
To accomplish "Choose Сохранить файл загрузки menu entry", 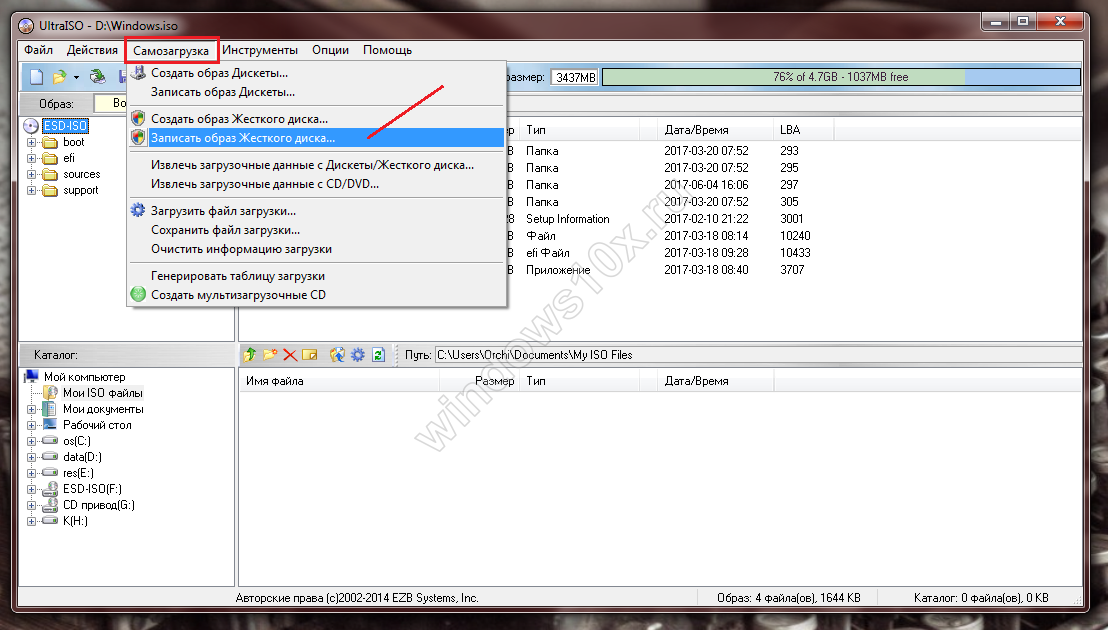I will tap(316, 230).
